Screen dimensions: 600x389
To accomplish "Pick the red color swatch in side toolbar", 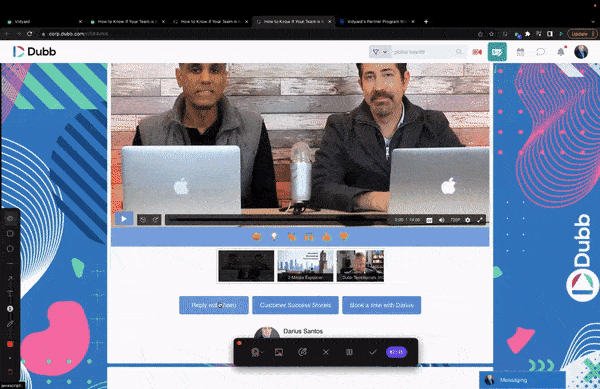I will tap(10, 344).
